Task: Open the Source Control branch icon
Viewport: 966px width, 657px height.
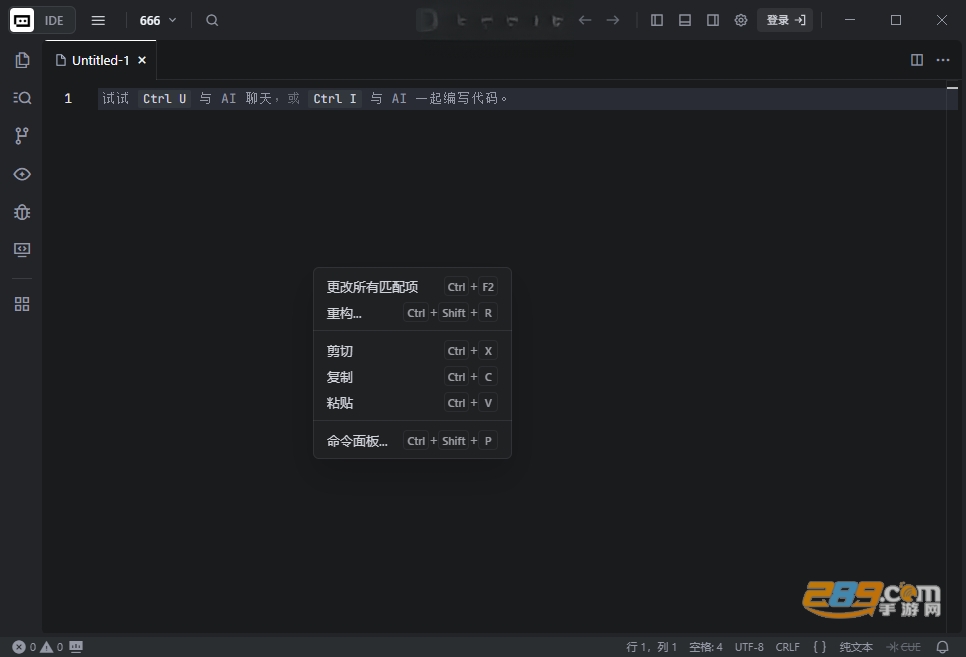Action: click(x=22, y=136)
